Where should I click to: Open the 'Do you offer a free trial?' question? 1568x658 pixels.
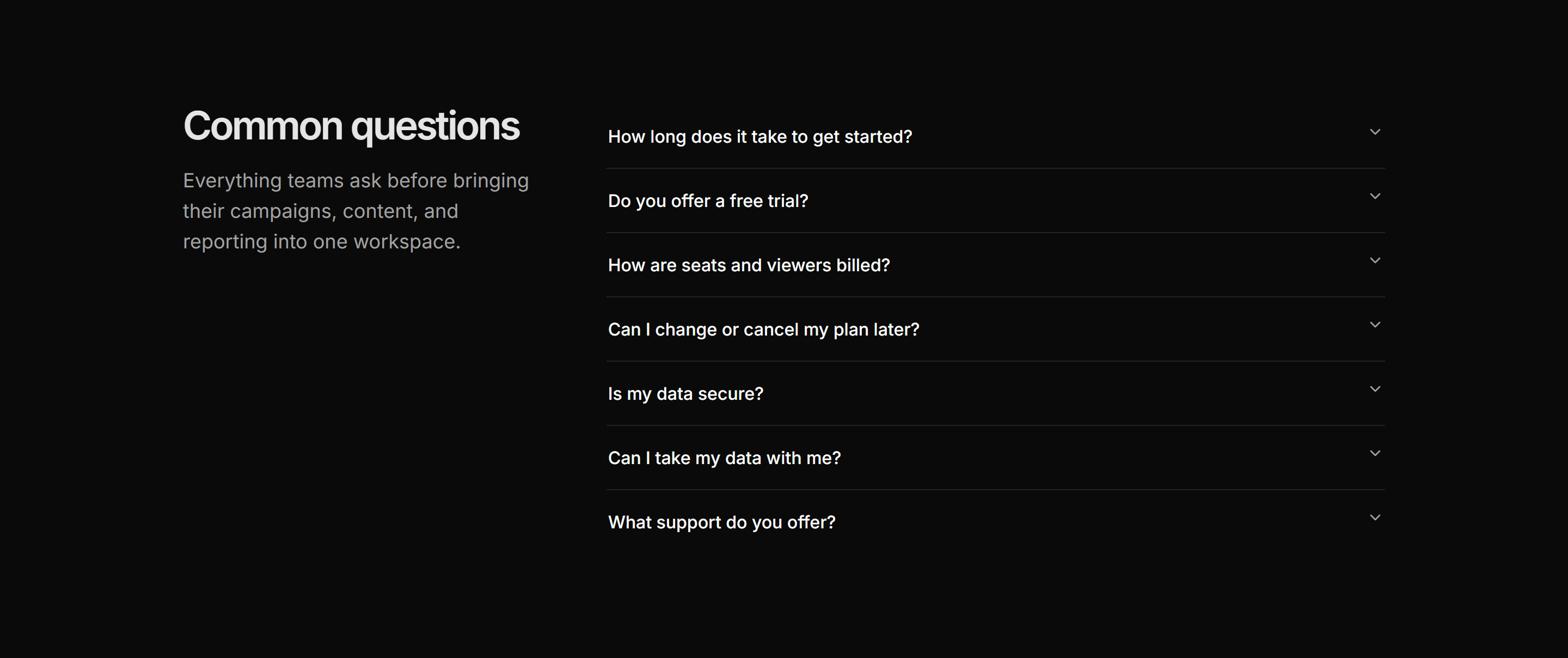995,200
